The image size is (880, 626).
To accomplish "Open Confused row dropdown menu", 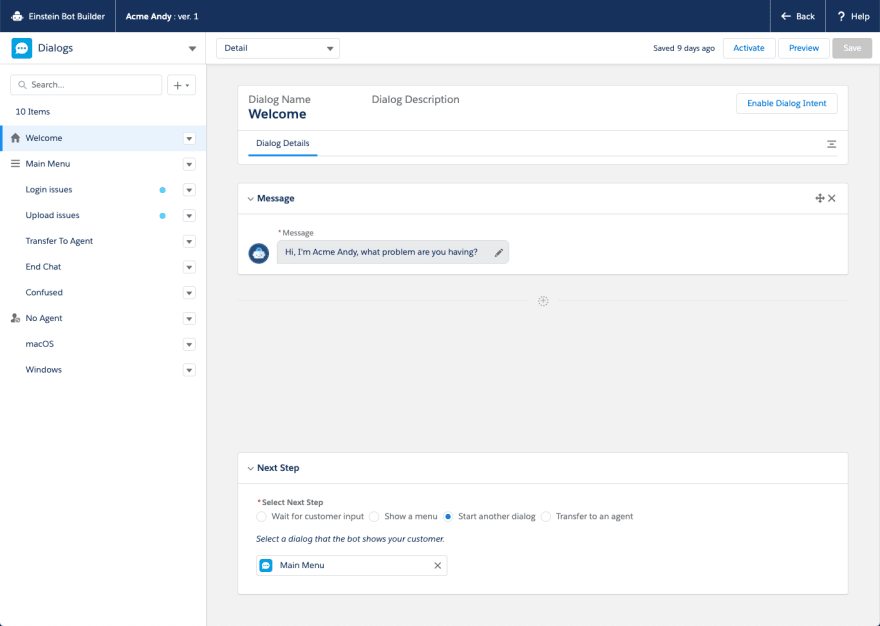I will click(x=189, y=293).
